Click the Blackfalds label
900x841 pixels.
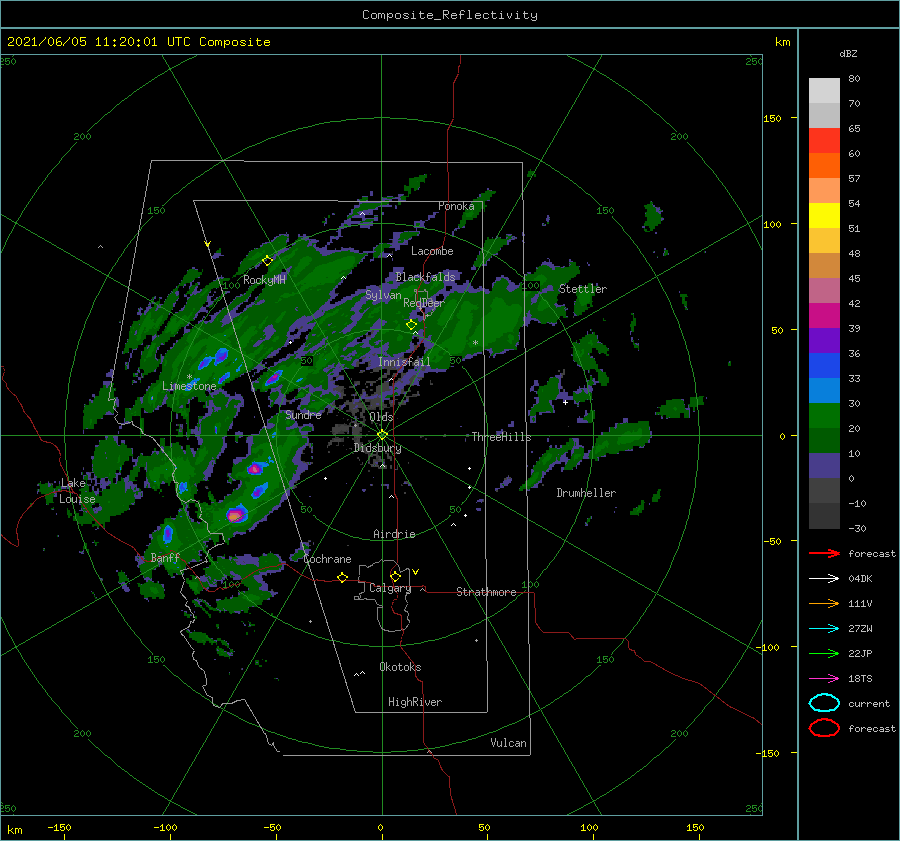coord(425,277)
